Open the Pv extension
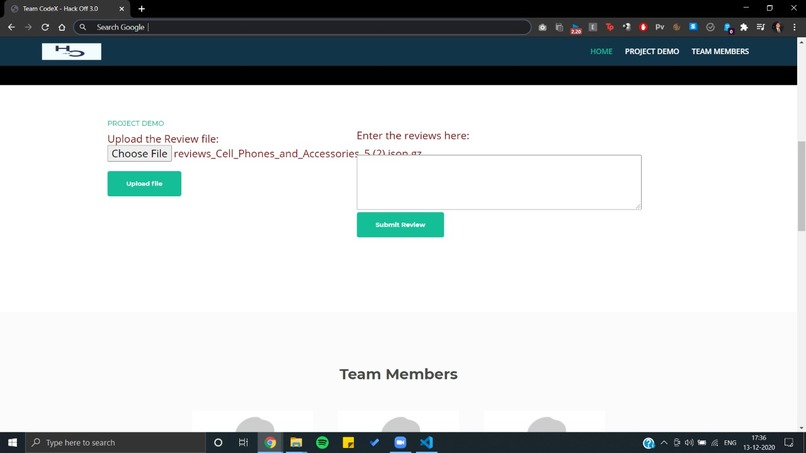806x453 pixels. (x=660, y=27)
